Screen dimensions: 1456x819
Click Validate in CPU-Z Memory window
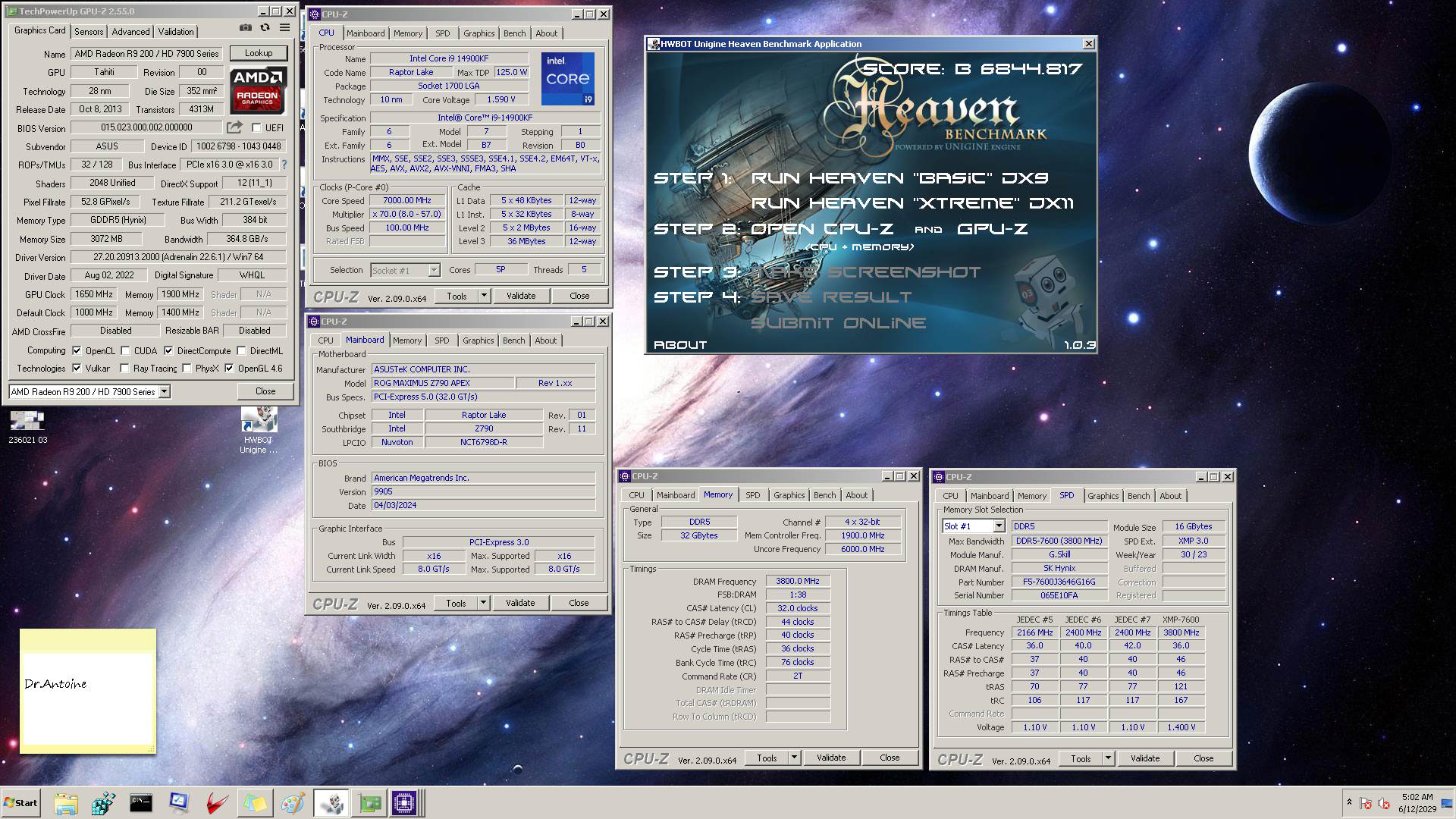[x=831, y=758]
